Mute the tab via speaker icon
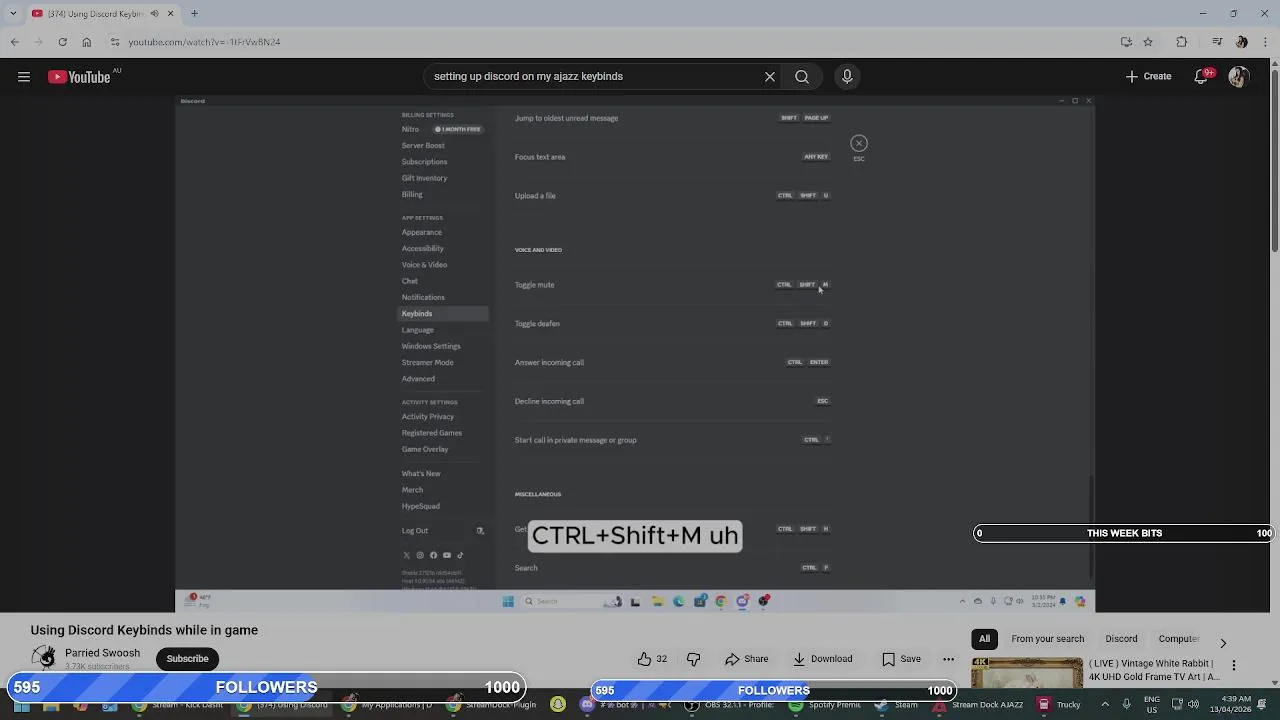Image resolution: width=1280 pixels, height=720 pixels. 154,14
